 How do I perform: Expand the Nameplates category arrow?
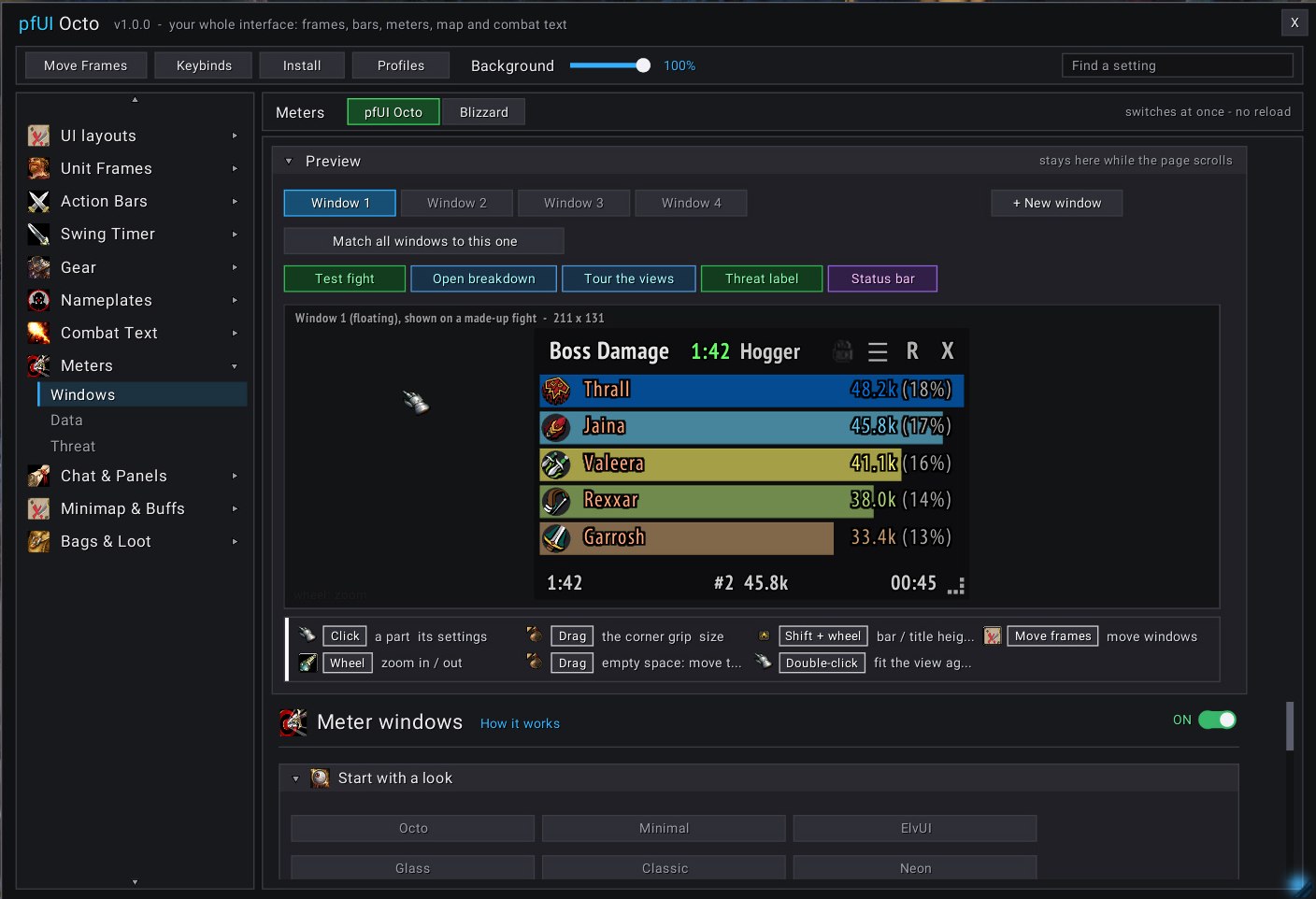(235, 301)
